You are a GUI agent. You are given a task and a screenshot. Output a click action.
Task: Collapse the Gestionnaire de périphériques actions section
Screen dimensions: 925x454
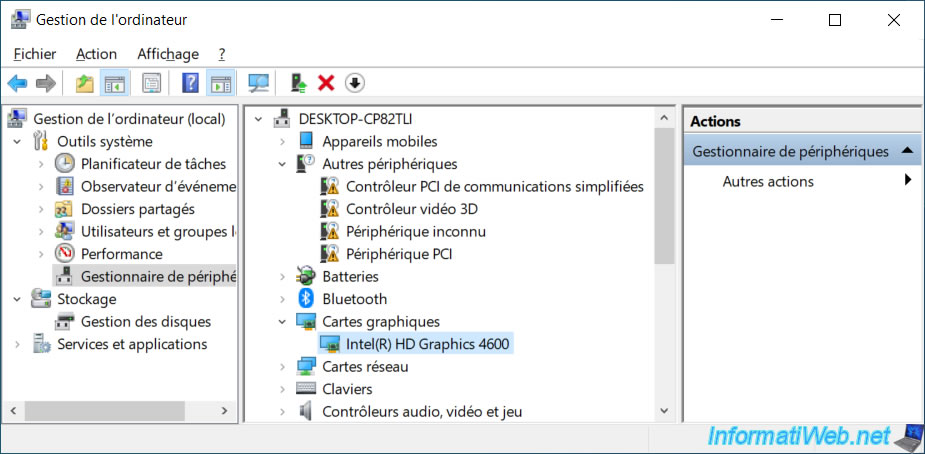[x=907, y=152]
